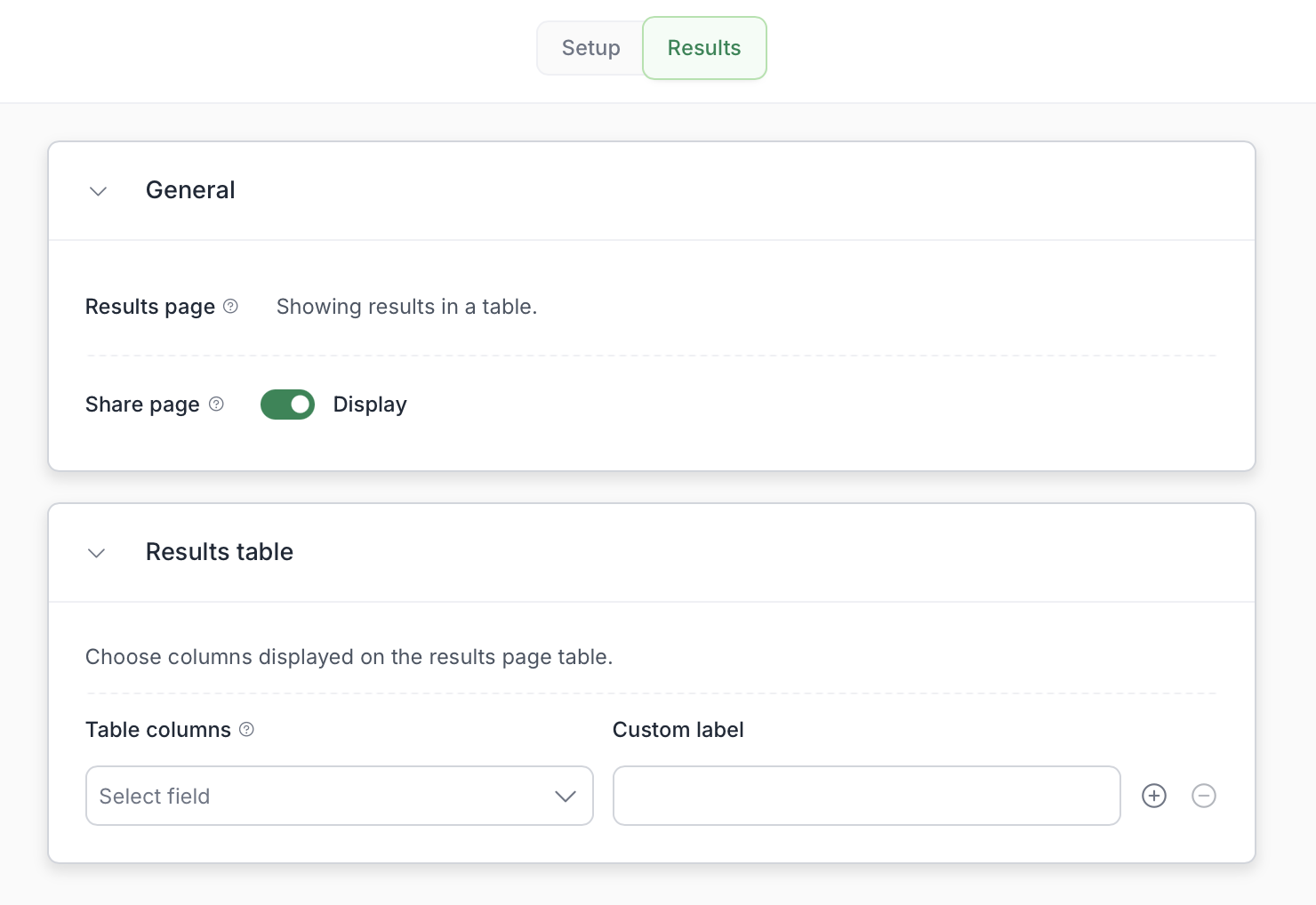The width and height of the screenshot is (1316, 905).
Task: Switch to the Setup tab
Action: click(x=590, y=48)
